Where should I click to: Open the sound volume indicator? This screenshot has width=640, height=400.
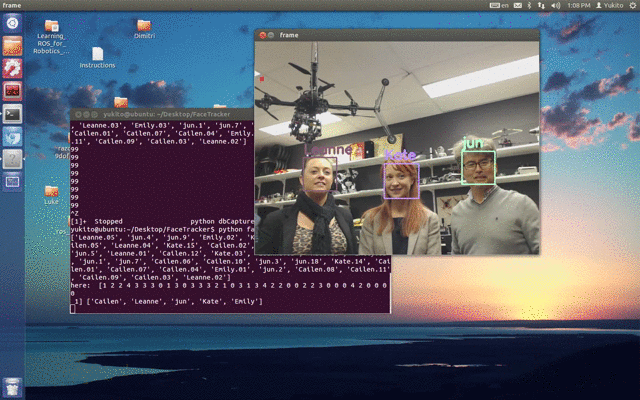555,6
